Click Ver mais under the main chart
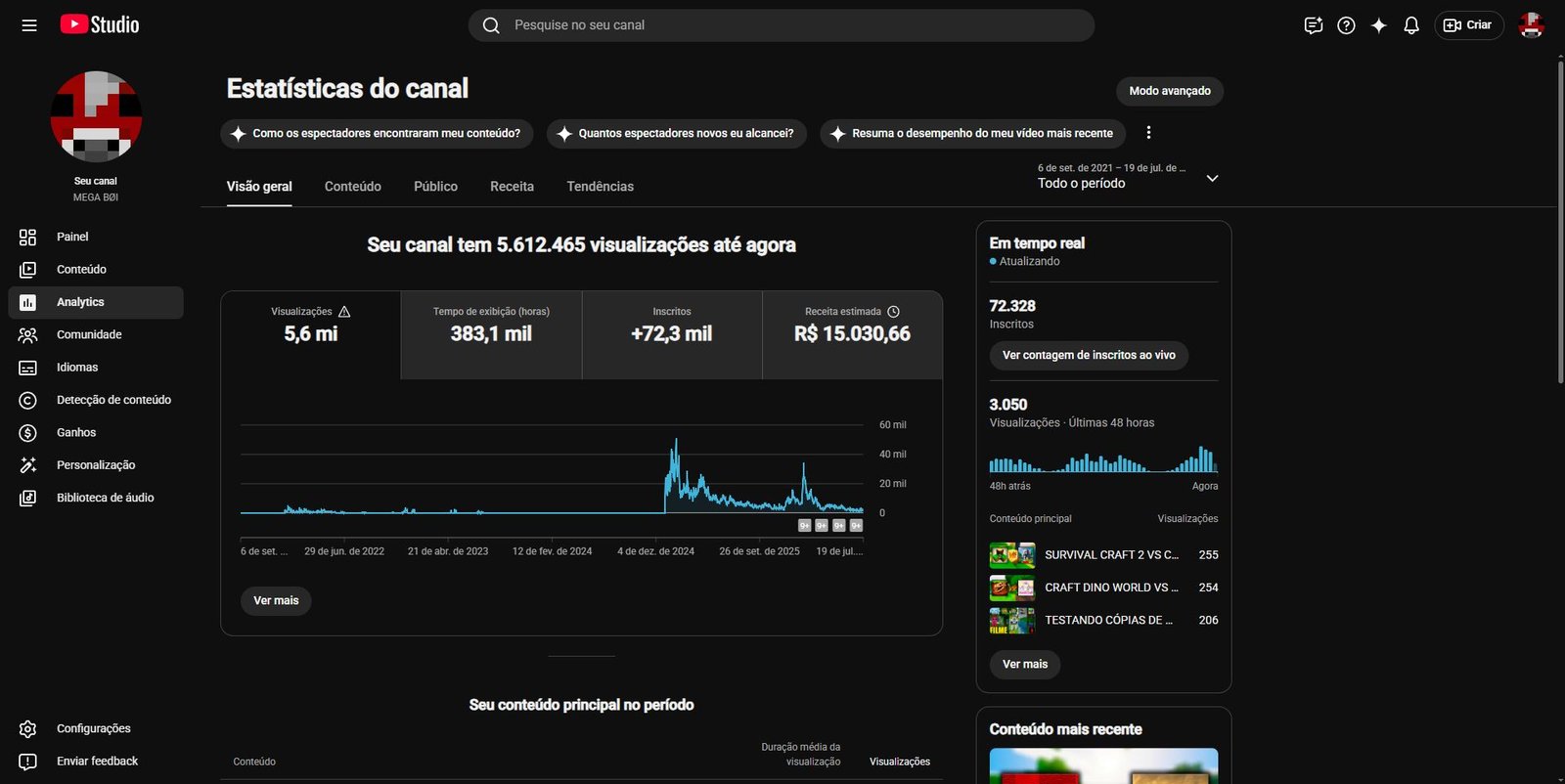1565x784 pixels. [276, 600]
